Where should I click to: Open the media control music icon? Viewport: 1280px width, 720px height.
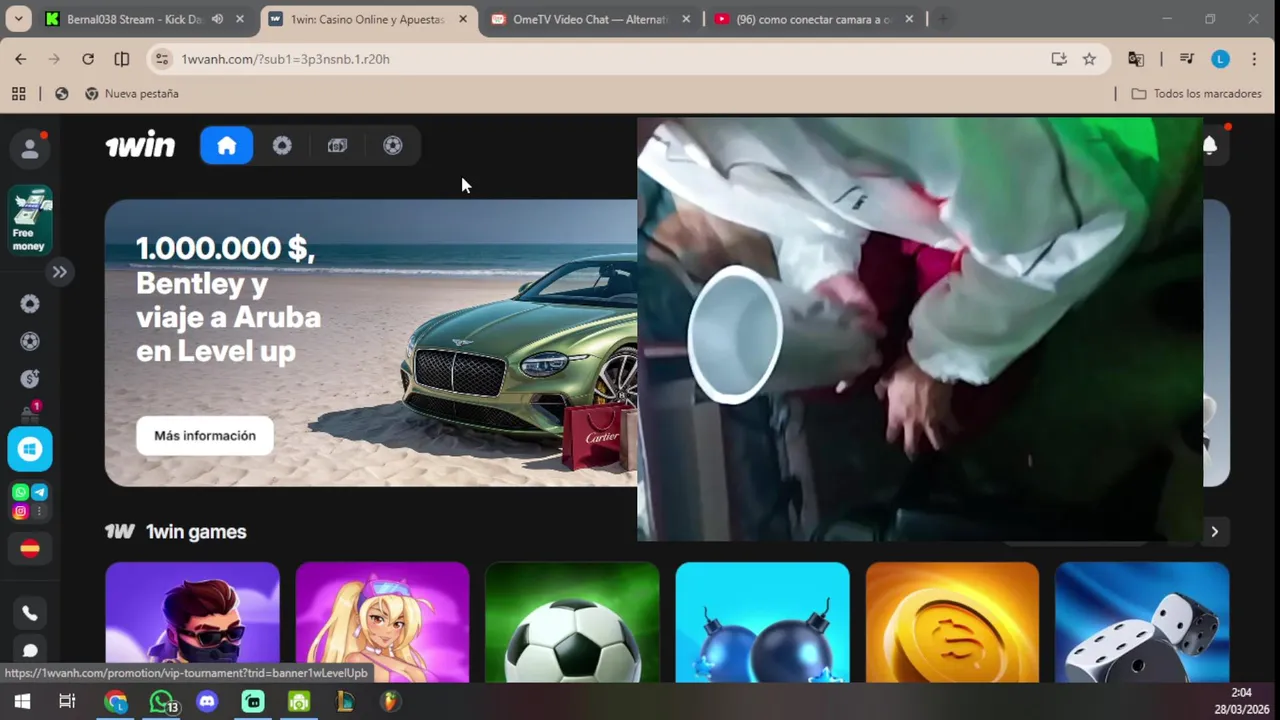(x=1187, y=59)
